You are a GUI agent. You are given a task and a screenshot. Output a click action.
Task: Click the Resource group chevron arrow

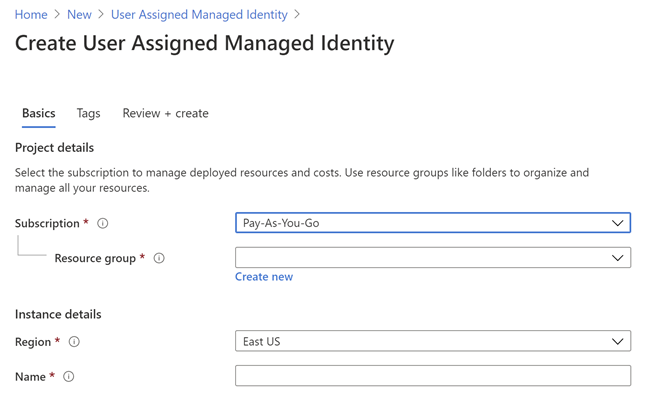618,258
